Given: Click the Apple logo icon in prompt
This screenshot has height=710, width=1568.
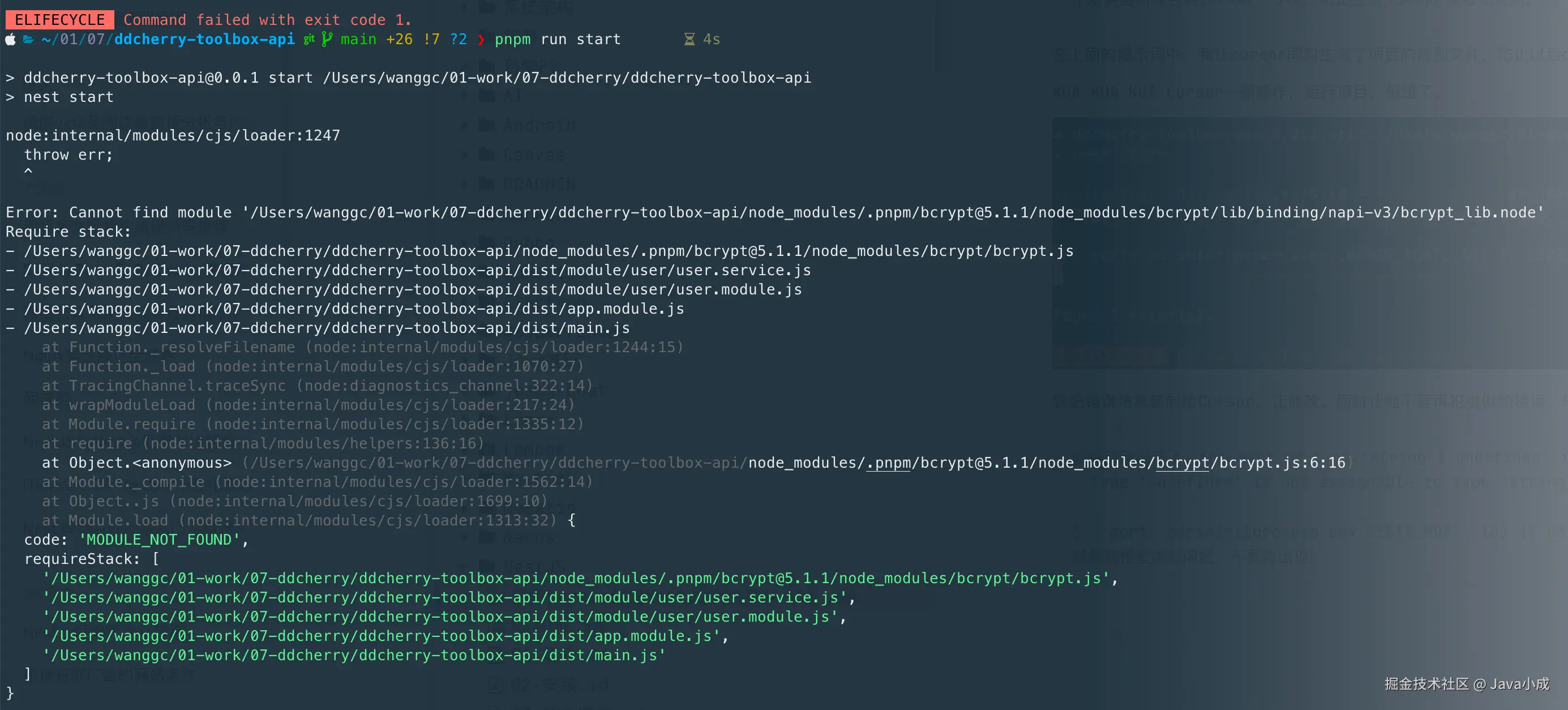Looking at the screenshot, I should [x=10, y=40].
